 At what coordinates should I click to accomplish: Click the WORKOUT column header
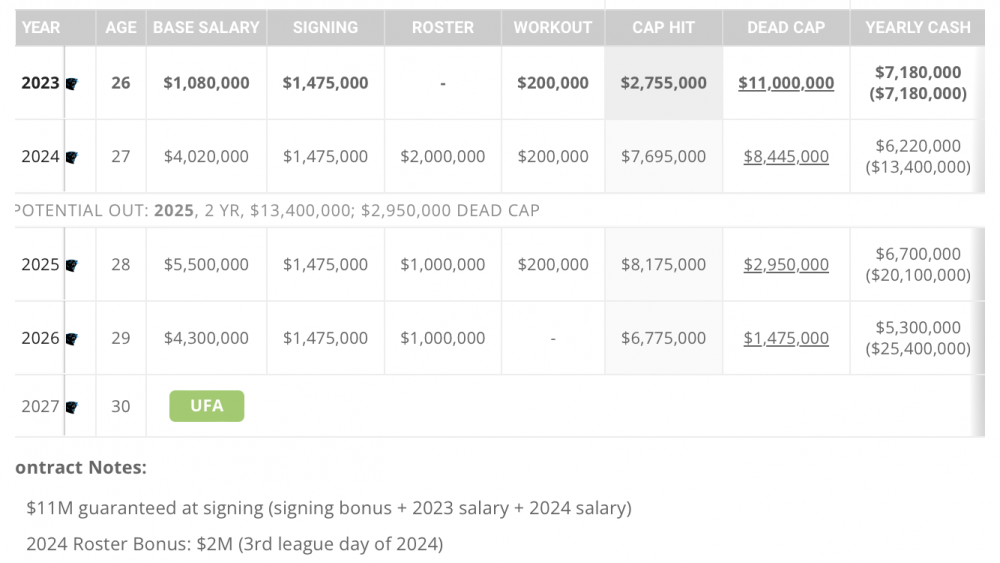coord(553,27)
